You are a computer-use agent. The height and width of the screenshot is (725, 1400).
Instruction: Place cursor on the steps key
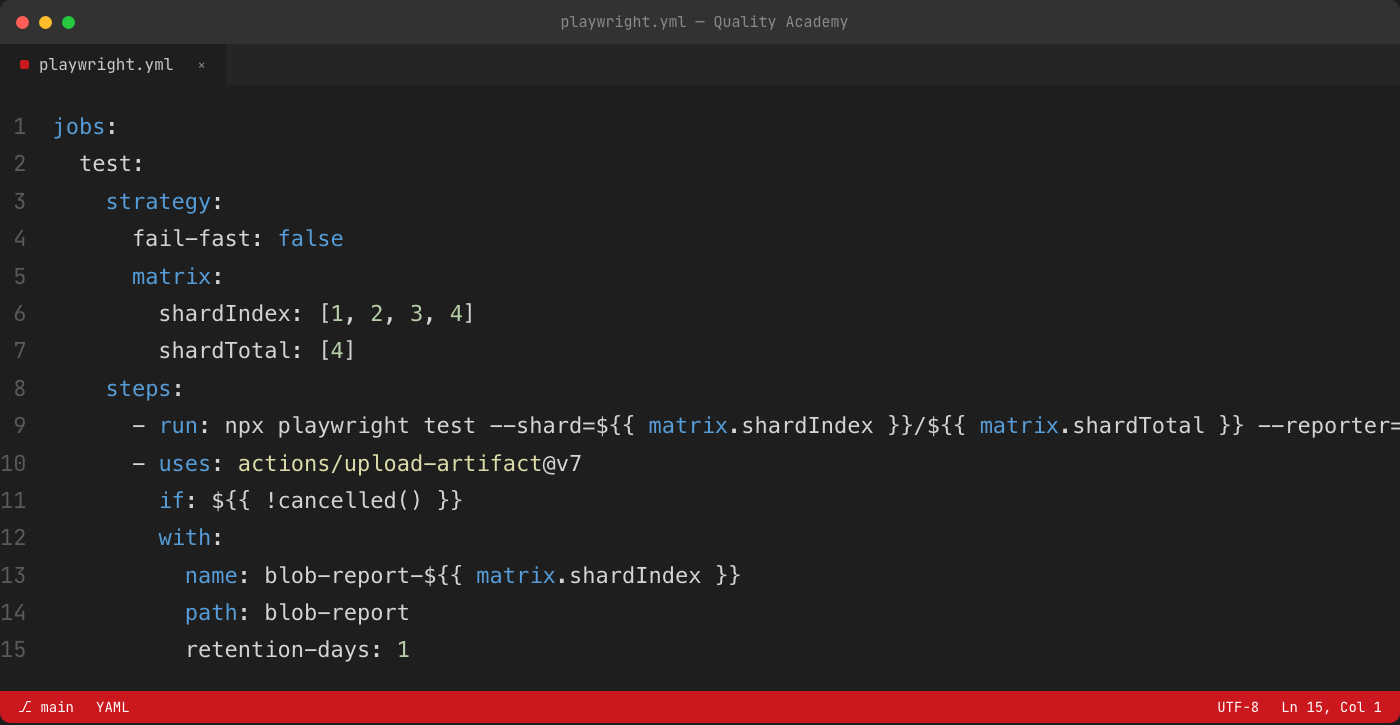[x=138, y=389]
